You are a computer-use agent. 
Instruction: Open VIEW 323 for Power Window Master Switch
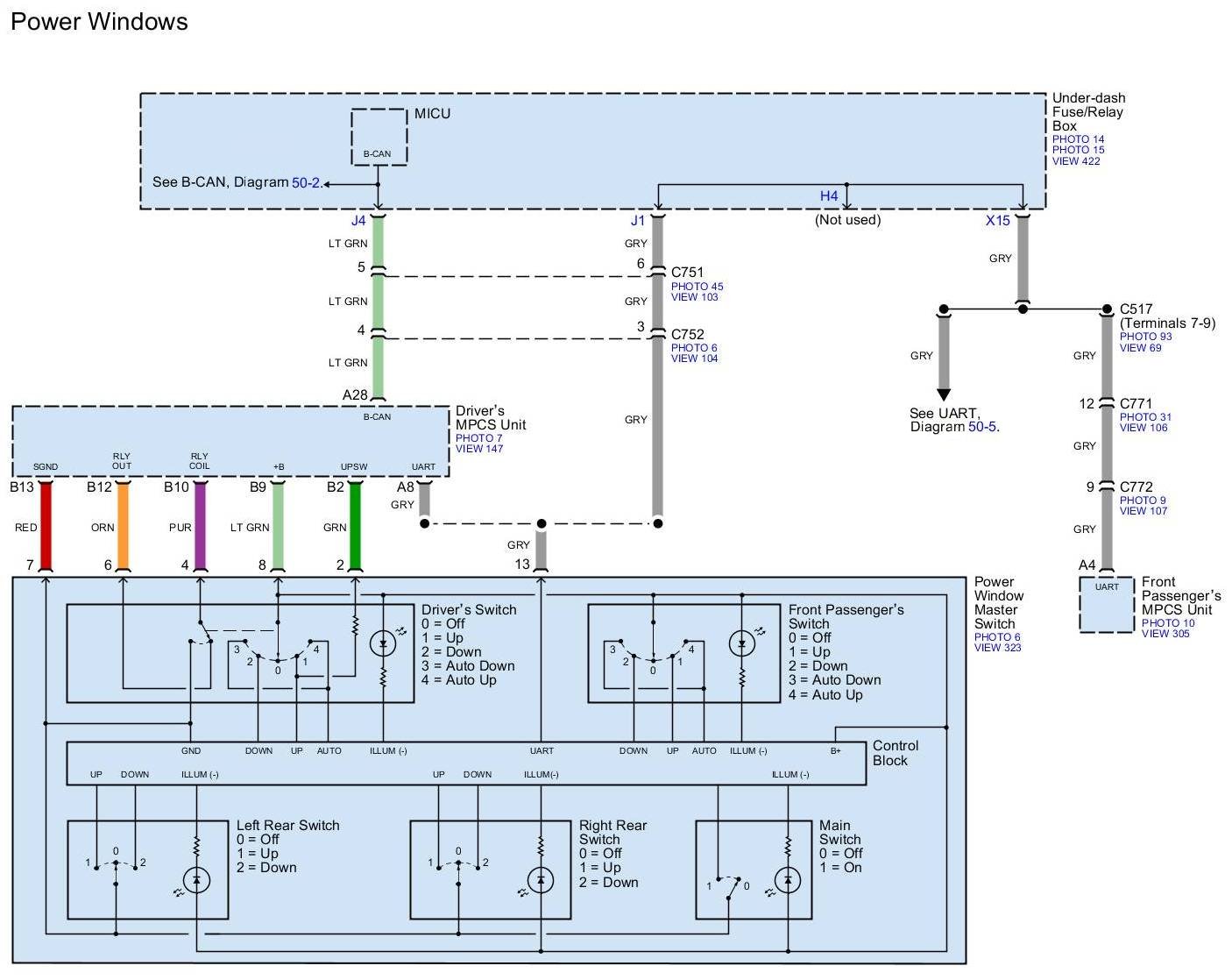coord(997,648)
